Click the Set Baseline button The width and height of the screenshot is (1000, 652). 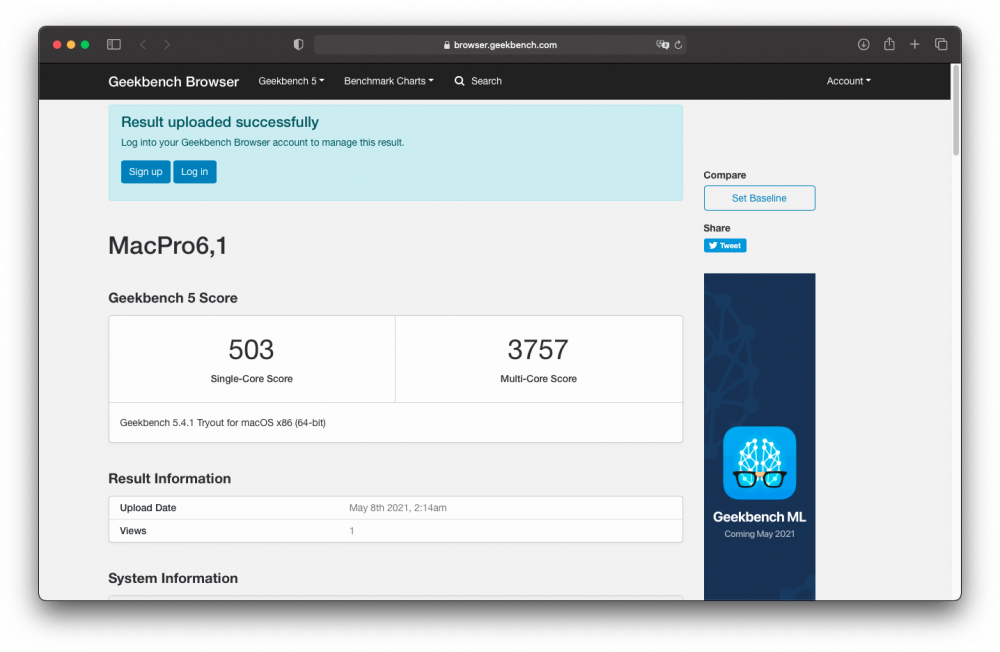coord(759,198)
